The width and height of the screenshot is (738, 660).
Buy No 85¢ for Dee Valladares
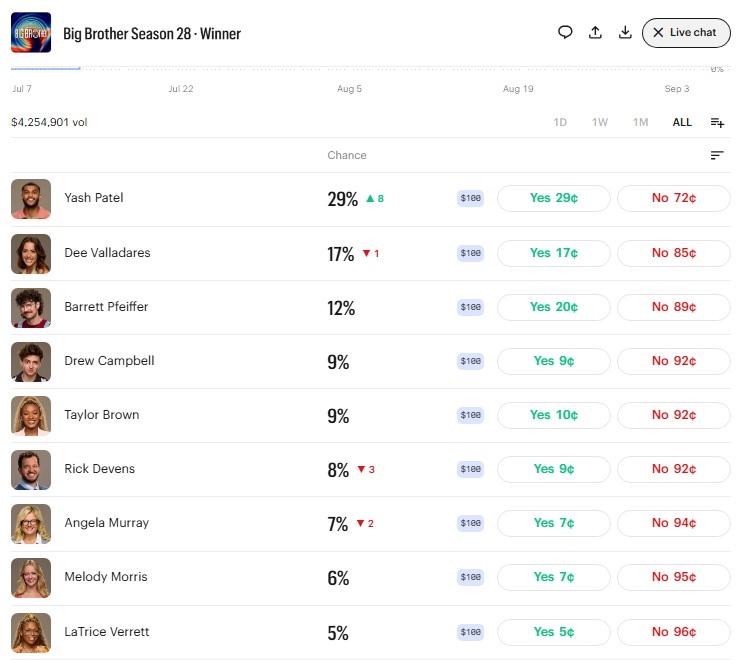point(674,253)
